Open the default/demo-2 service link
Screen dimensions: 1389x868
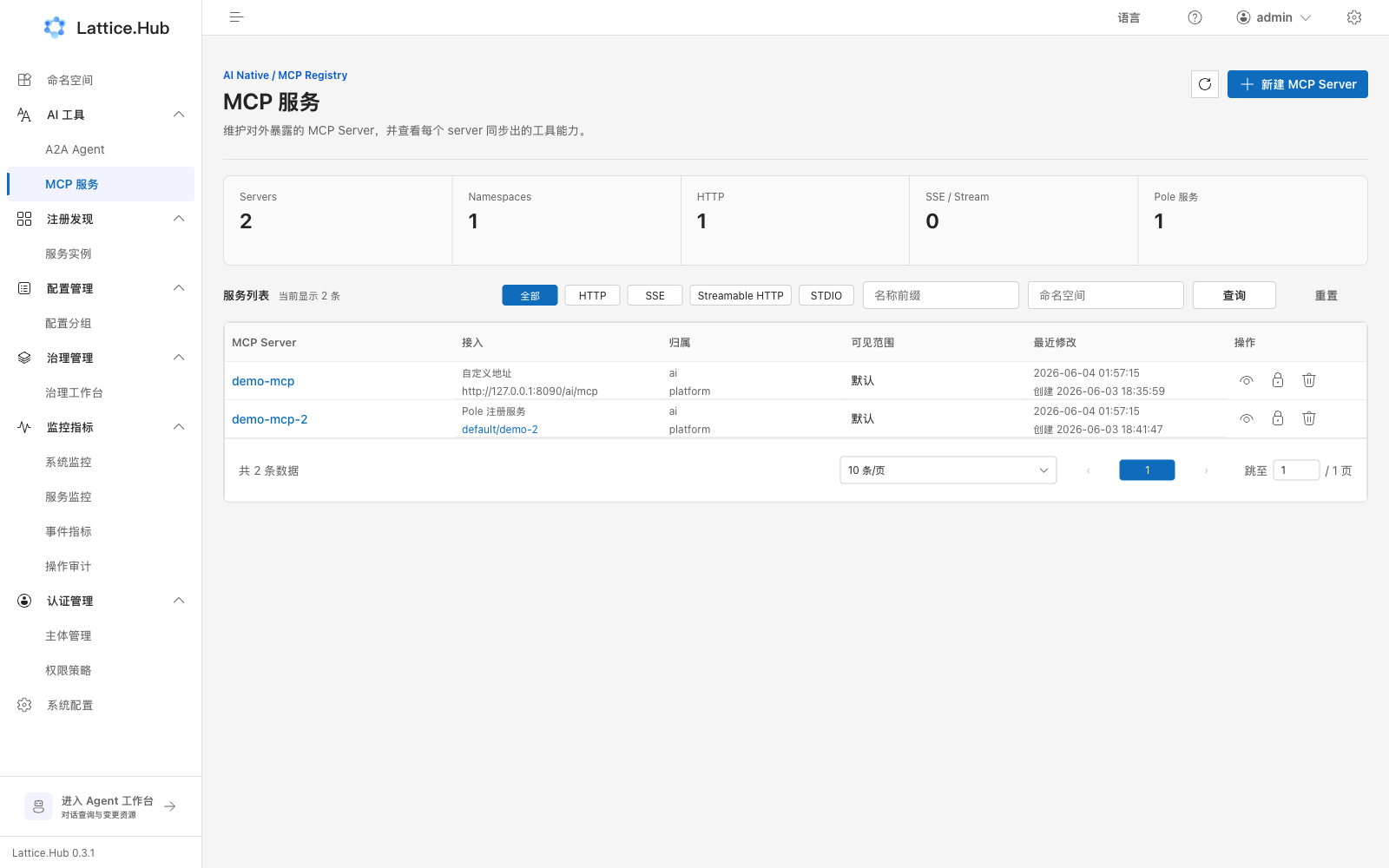tap(500, 429)
